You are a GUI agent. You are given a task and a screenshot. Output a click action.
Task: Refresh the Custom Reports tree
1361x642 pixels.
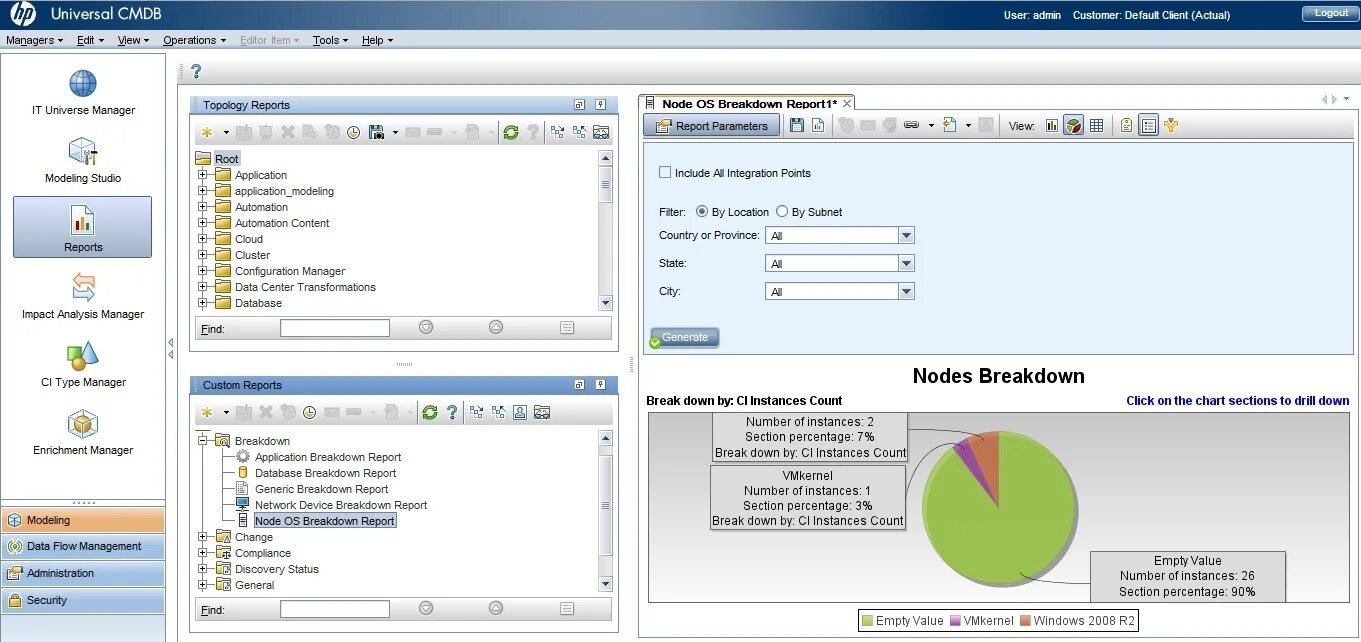click(429, 412)
